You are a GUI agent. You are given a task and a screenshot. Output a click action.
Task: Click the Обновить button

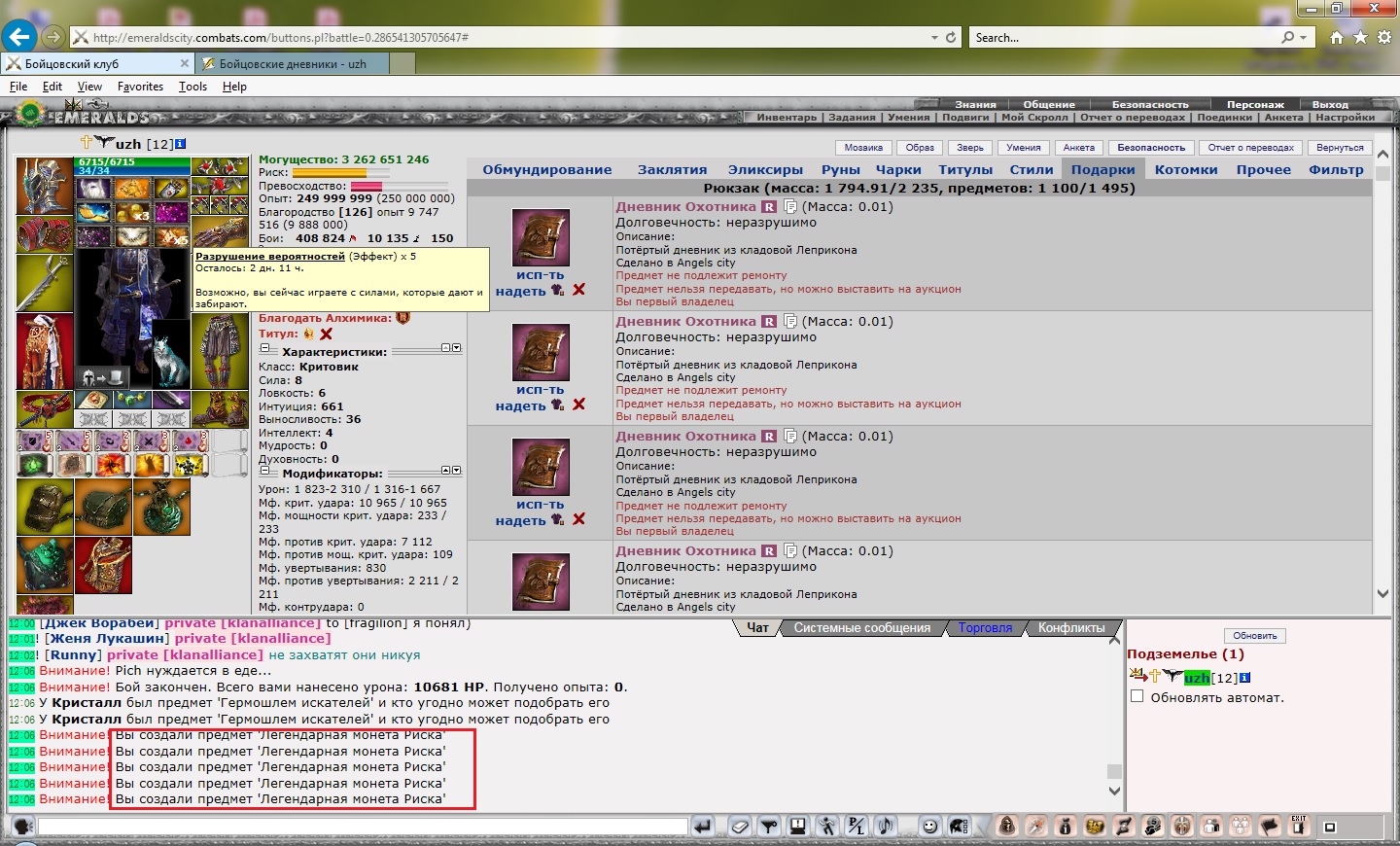coord(1255,636)
